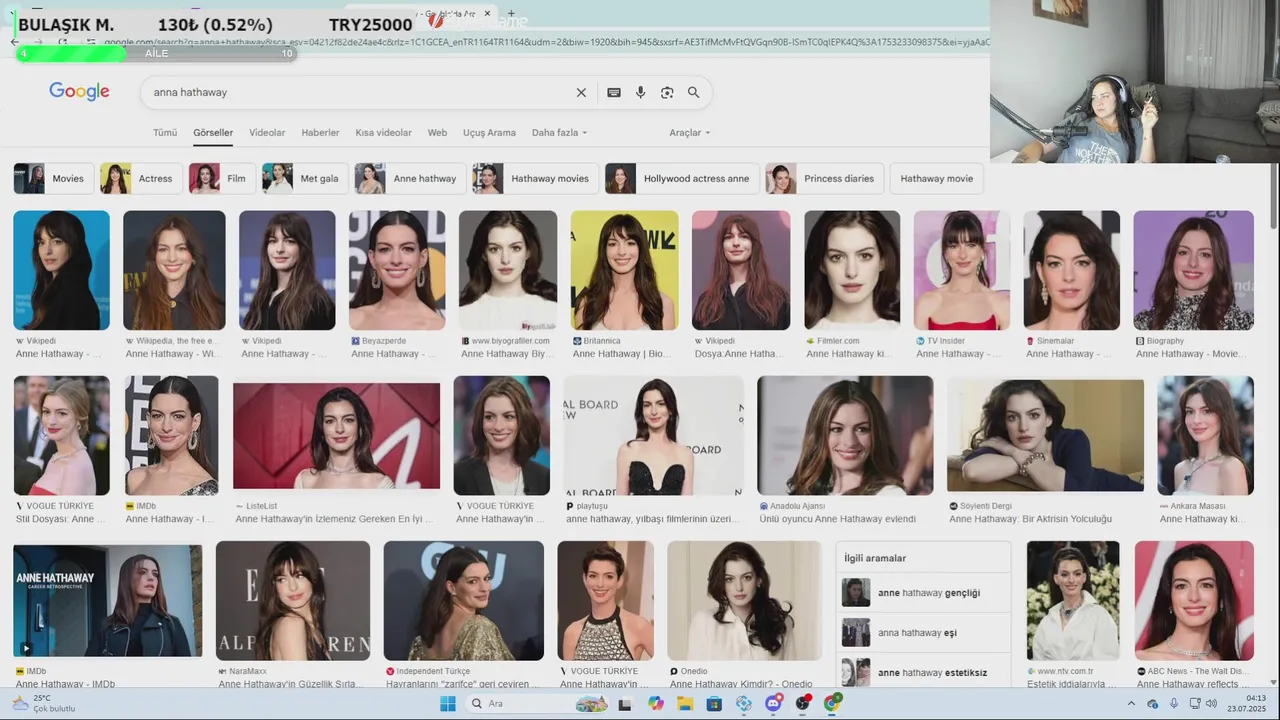
Task: Select the Hathaway movie filter chip
Action: 936,178
